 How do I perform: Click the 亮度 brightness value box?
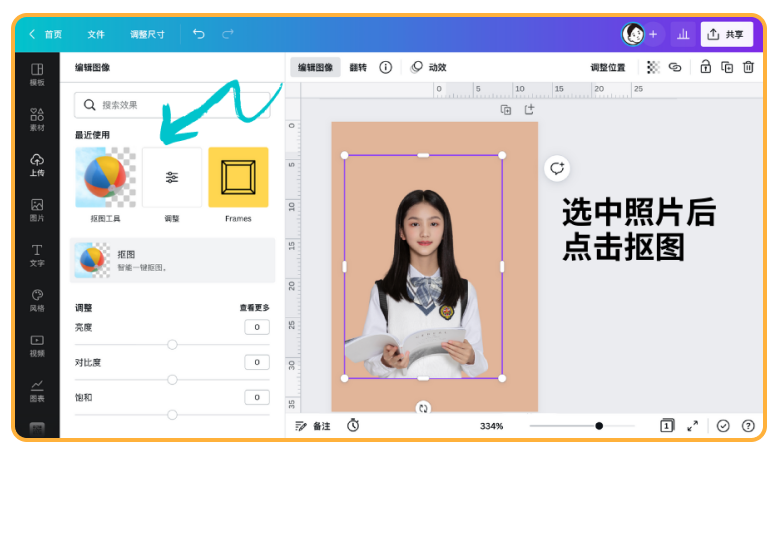pyautogui.click(x=257, y=327)
